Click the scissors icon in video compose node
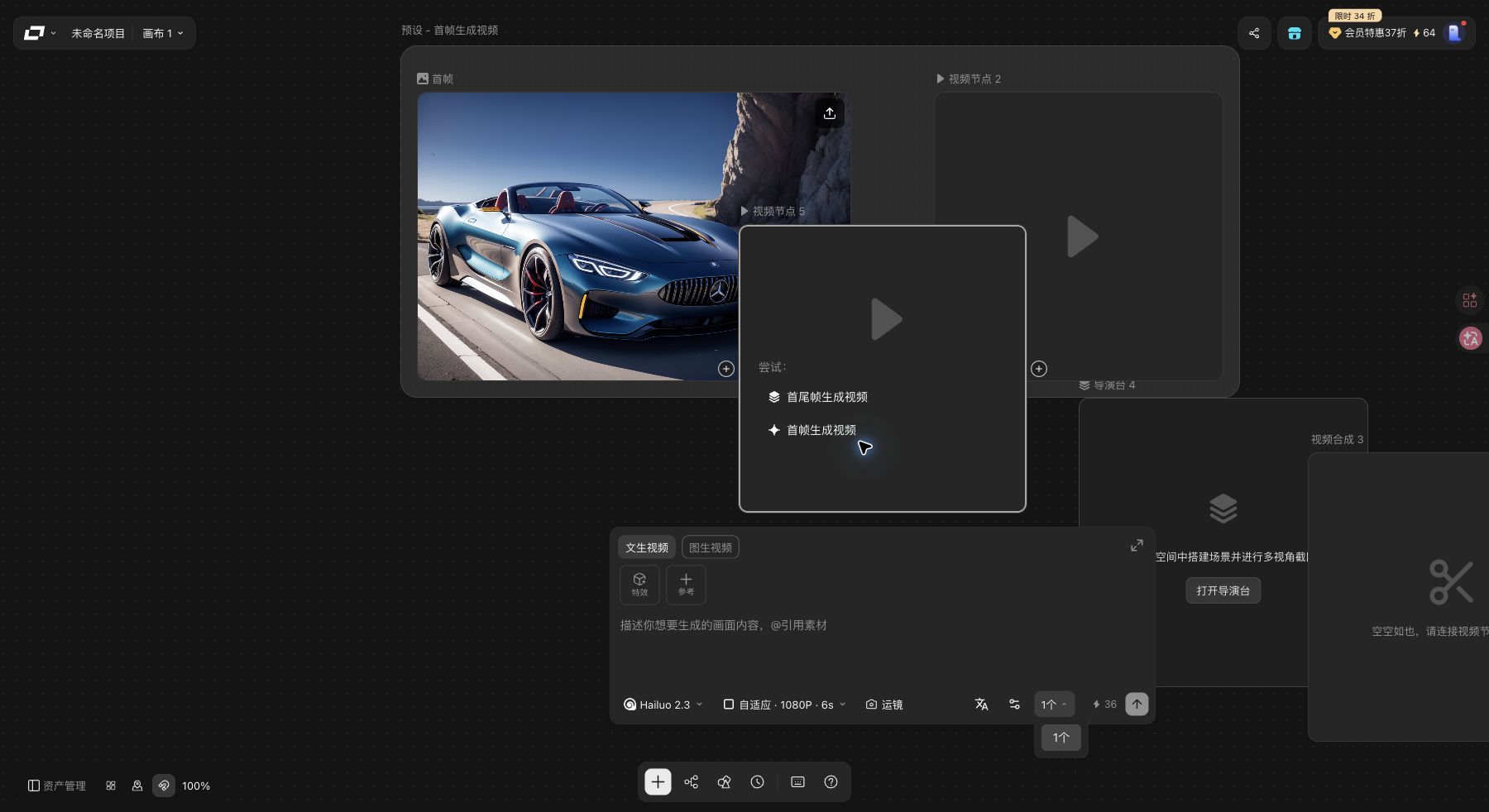Image resolution: width=1489 pixels, height=812 pixels. [1451, 582]
